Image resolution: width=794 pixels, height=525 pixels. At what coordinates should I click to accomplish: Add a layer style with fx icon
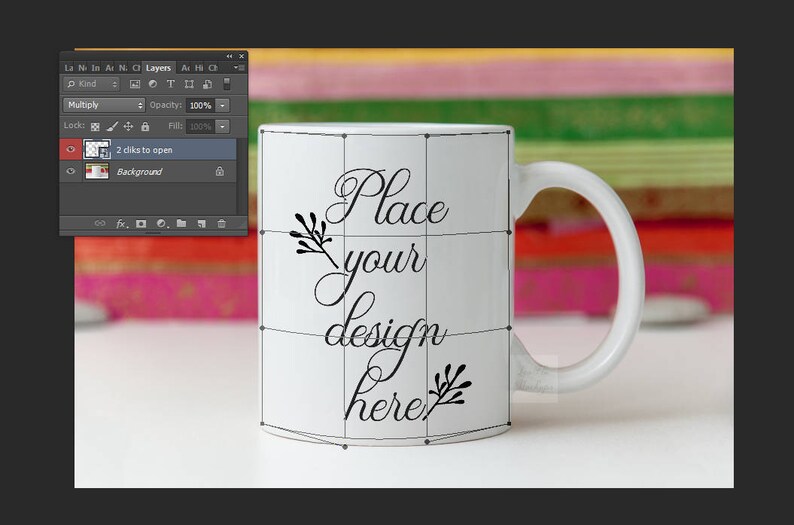(x=121, y=223)
